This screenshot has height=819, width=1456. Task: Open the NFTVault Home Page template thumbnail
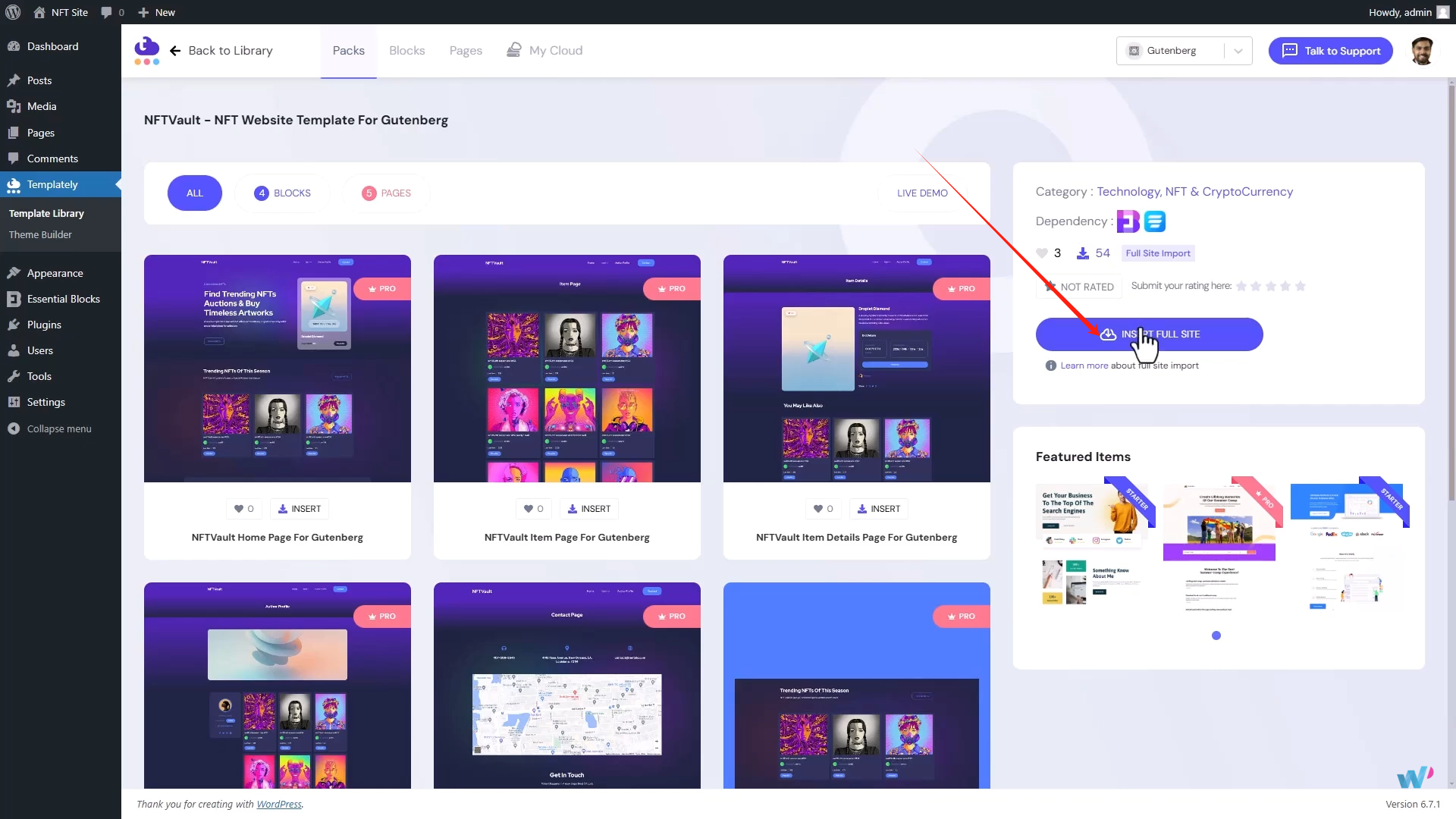(x=277, y=369)
